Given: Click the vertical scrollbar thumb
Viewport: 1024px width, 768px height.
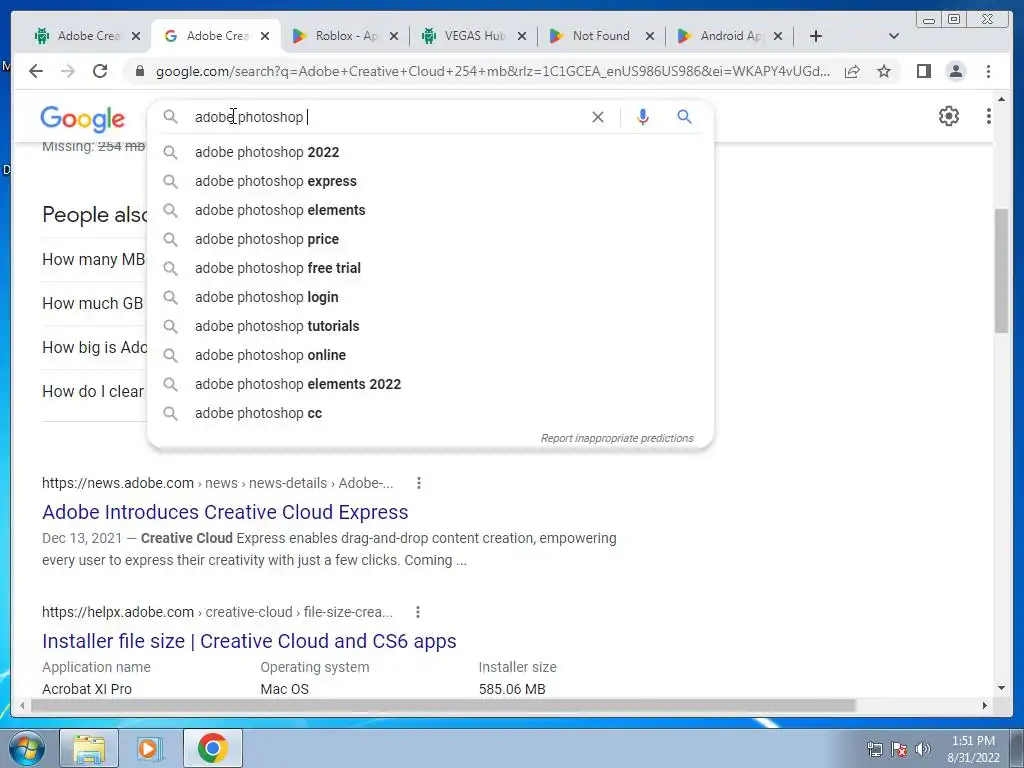Looking at the screenshot, I should tap(1001, 270).
